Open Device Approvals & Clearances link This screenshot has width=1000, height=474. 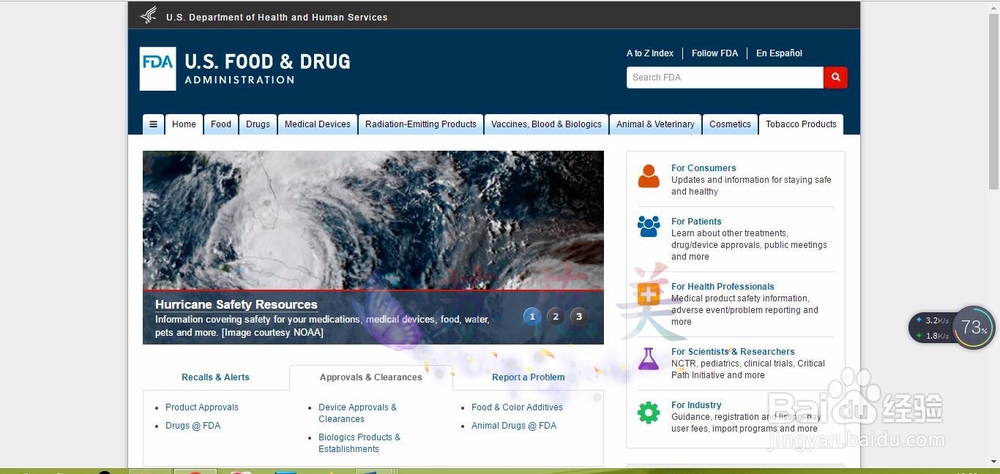click(358, 413)
